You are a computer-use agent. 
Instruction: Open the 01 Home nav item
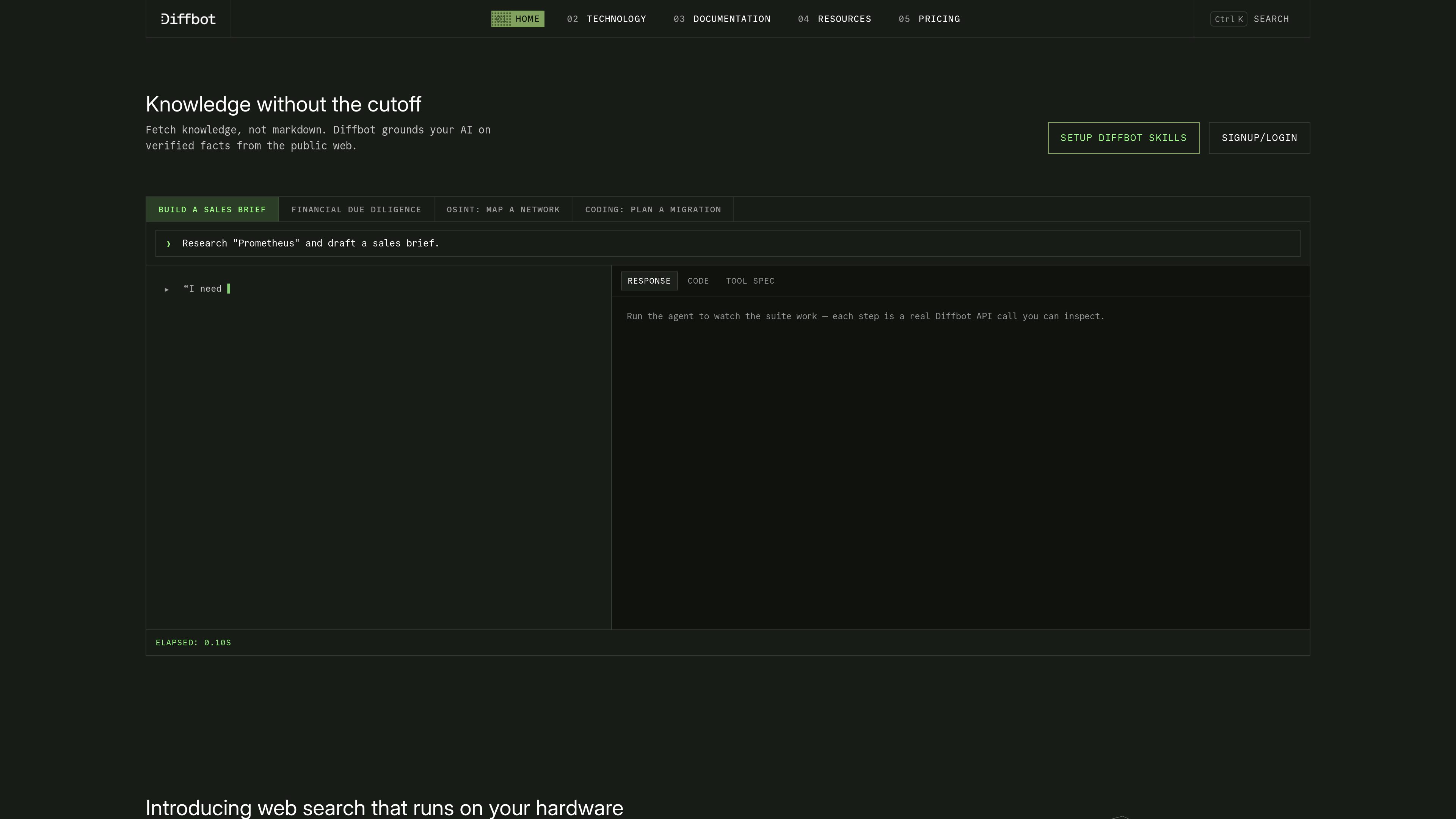pos(517,19)
